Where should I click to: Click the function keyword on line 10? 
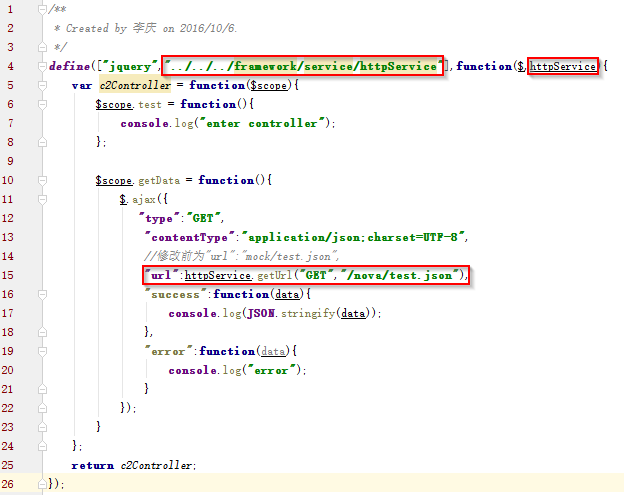coord(226,180)
